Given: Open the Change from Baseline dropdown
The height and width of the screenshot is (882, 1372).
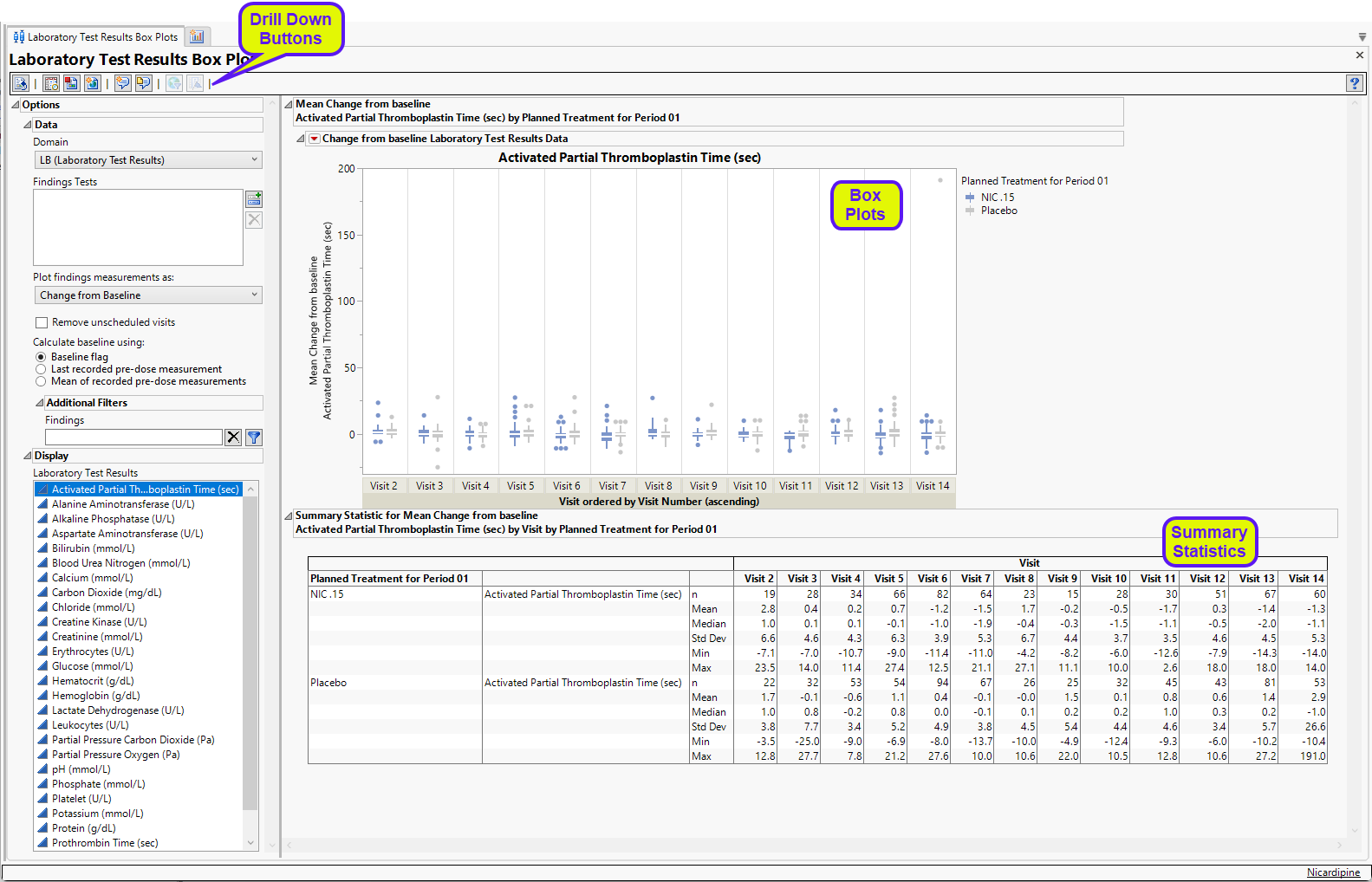Looking at the screenshot, I should pyautogui.click(x=147, y=295).
